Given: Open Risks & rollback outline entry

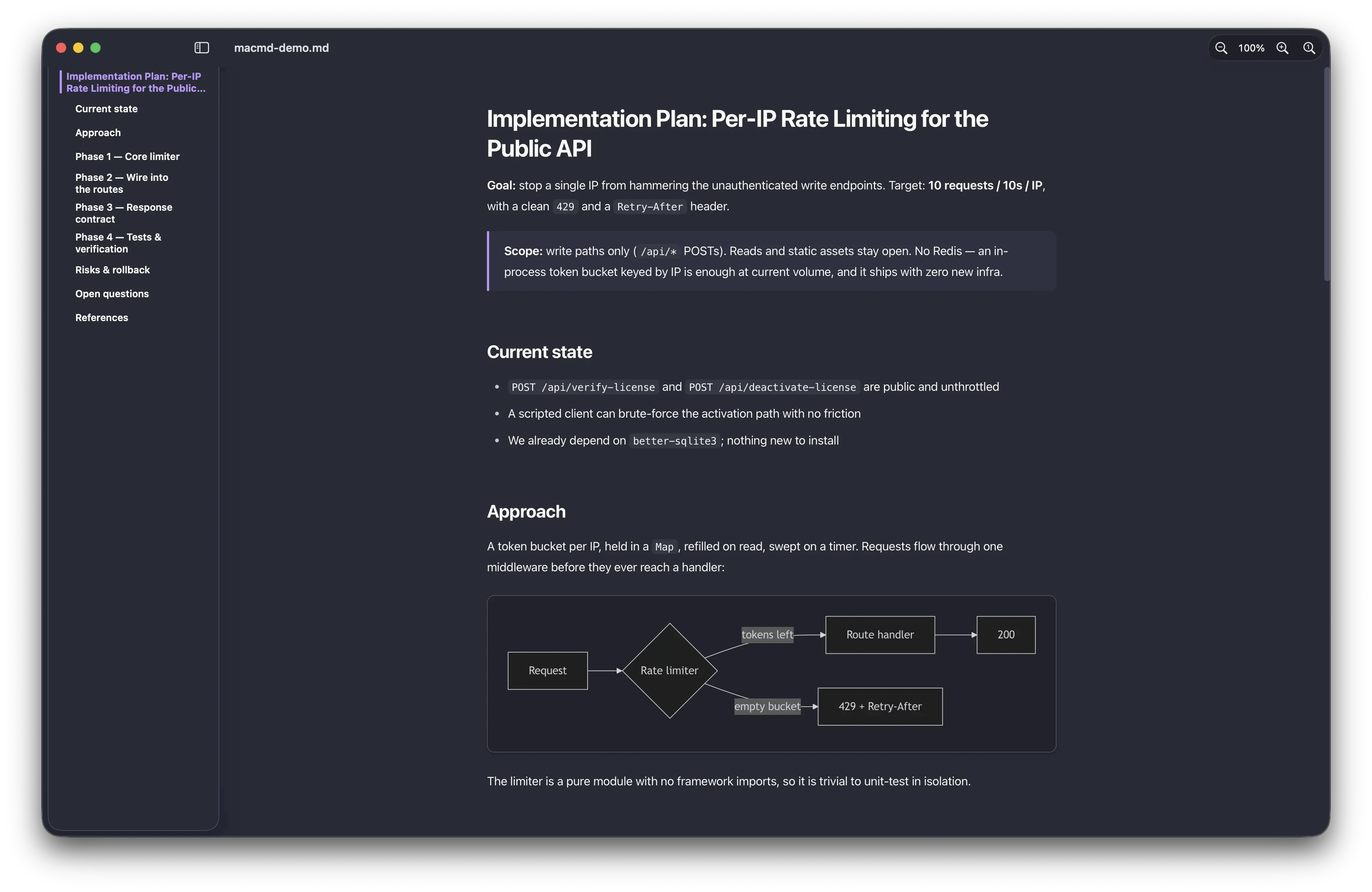Looking at the screenshot, I should click(113, 270).
